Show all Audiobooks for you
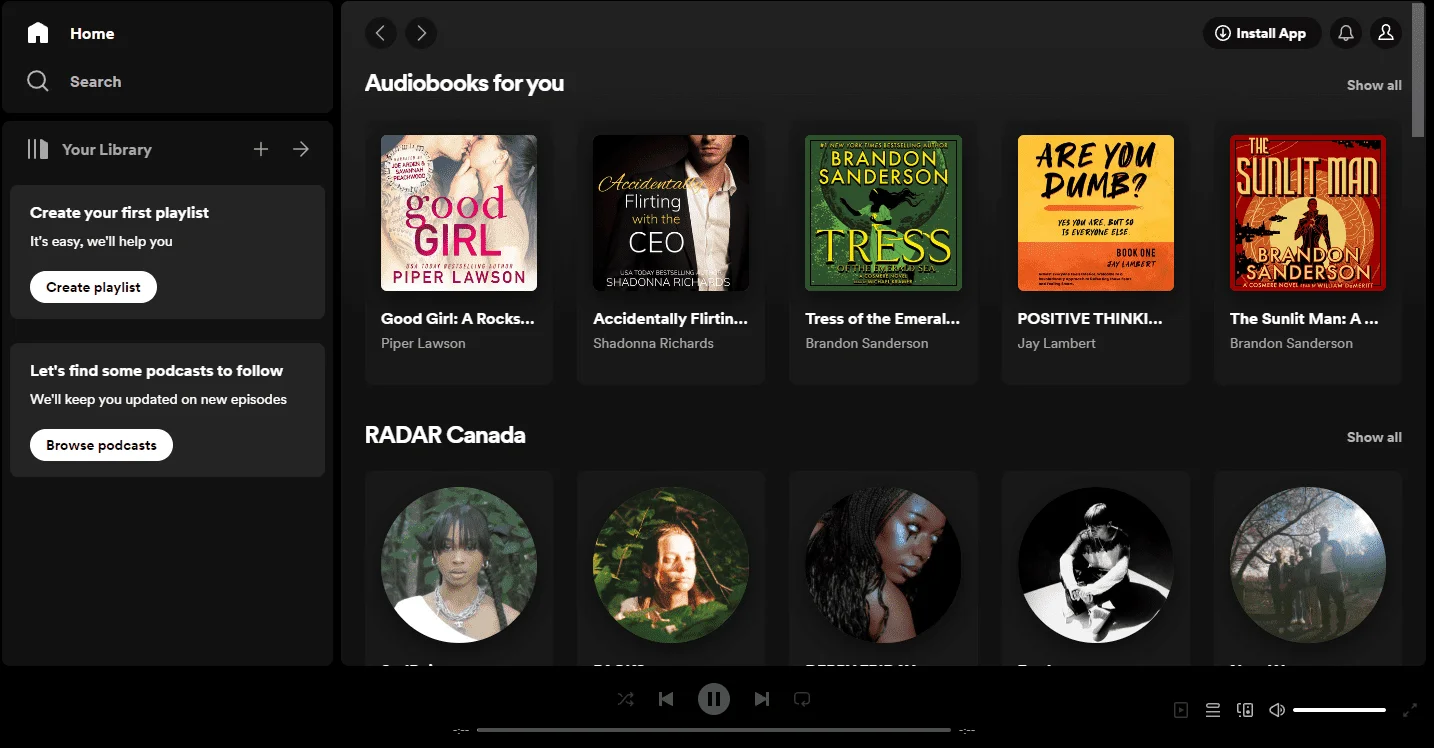 point(1374,85)
